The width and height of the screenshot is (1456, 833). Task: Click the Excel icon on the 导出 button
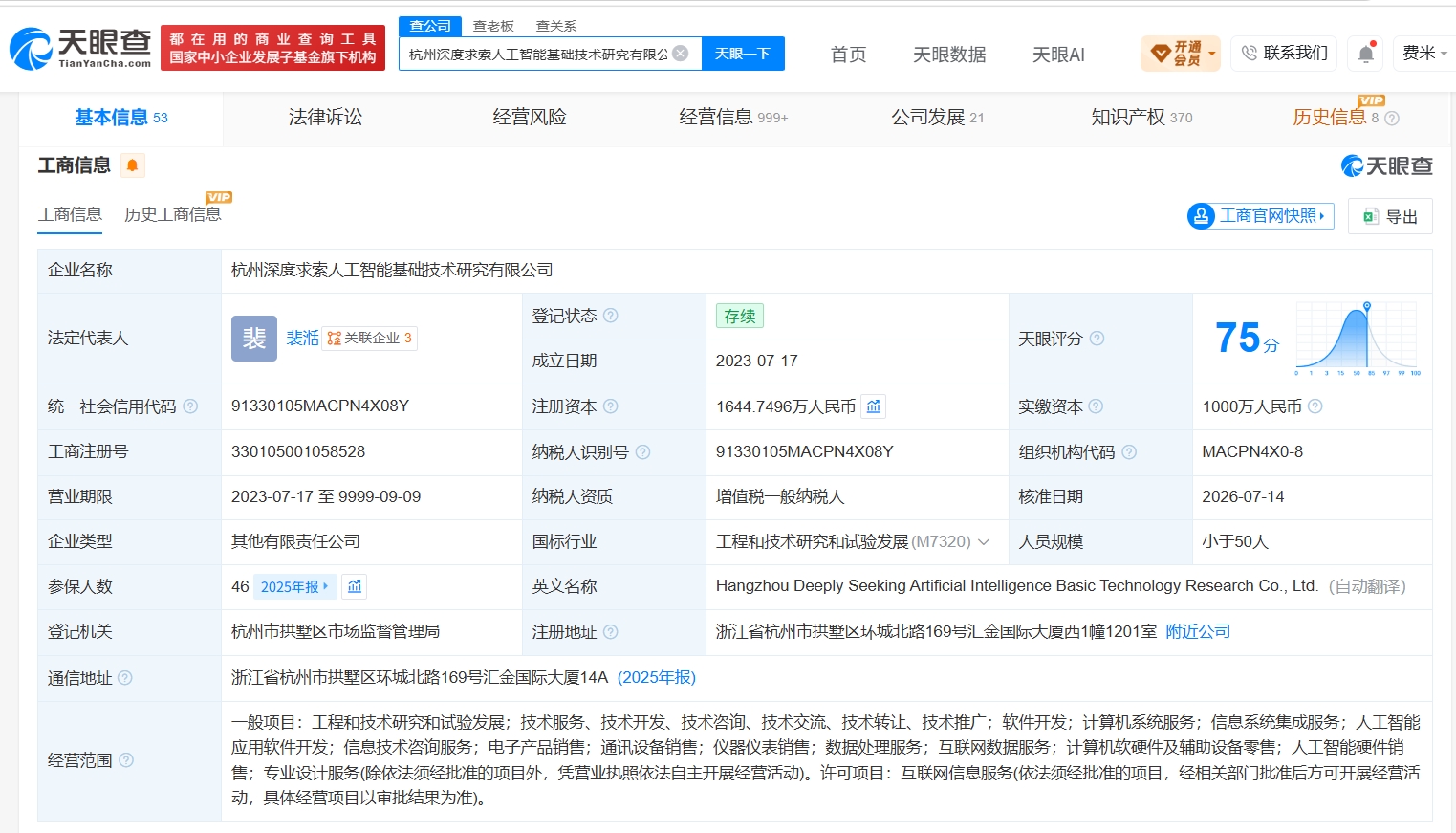point(1370,216)
